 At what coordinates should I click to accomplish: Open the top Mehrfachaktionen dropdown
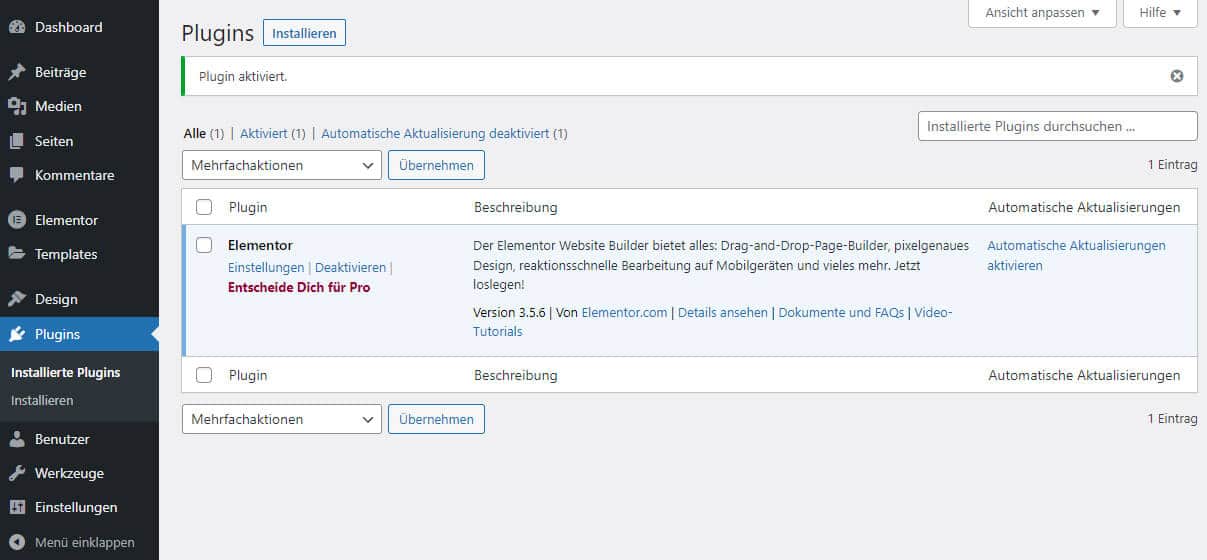[282, 165]
